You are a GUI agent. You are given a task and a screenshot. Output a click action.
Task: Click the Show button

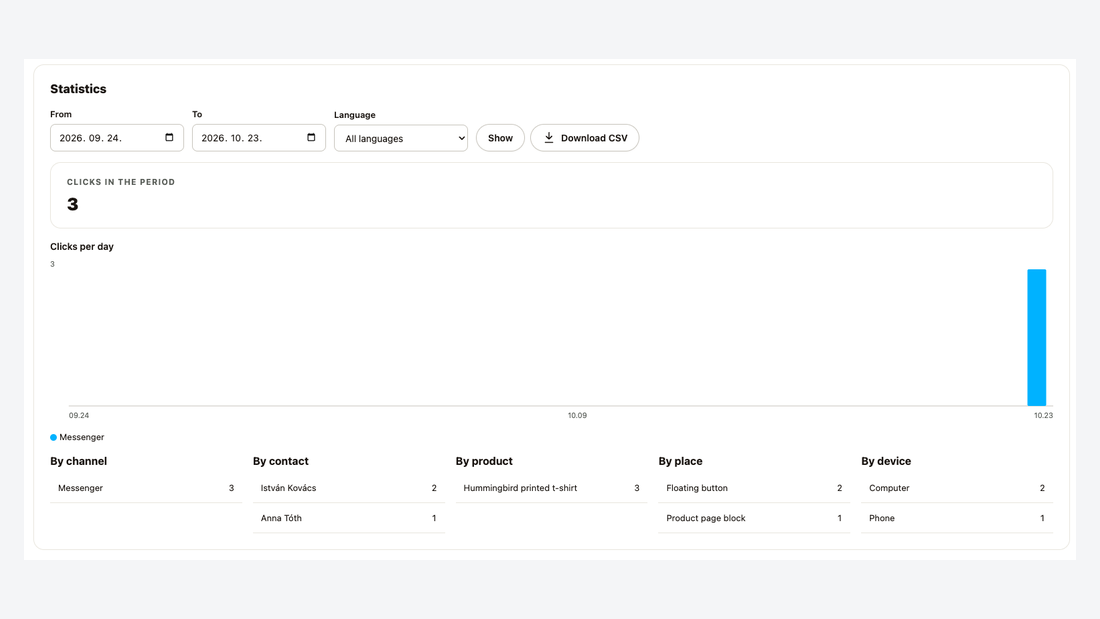click(x=500, y=138)
